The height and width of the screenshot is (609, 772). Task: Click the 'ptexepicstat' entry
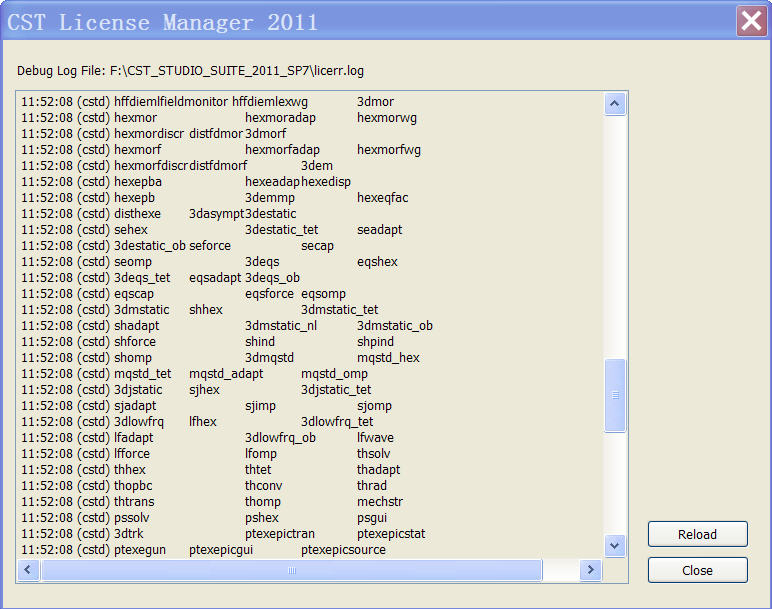tap(391, 534)
